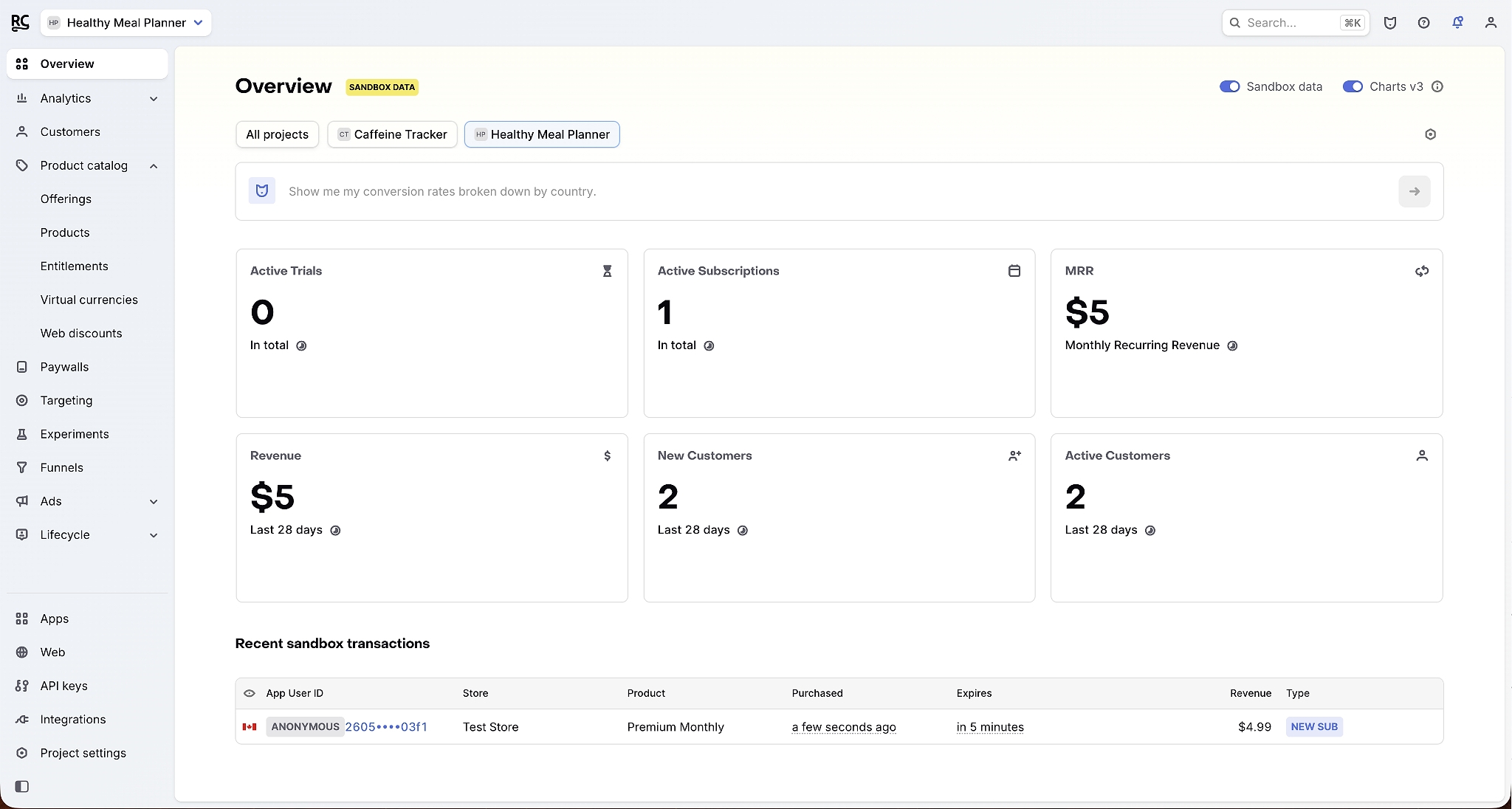This screenshot has height=809, width=1512.
Task: Click the info icon next to Charts v3
Action: [1437, 86]
